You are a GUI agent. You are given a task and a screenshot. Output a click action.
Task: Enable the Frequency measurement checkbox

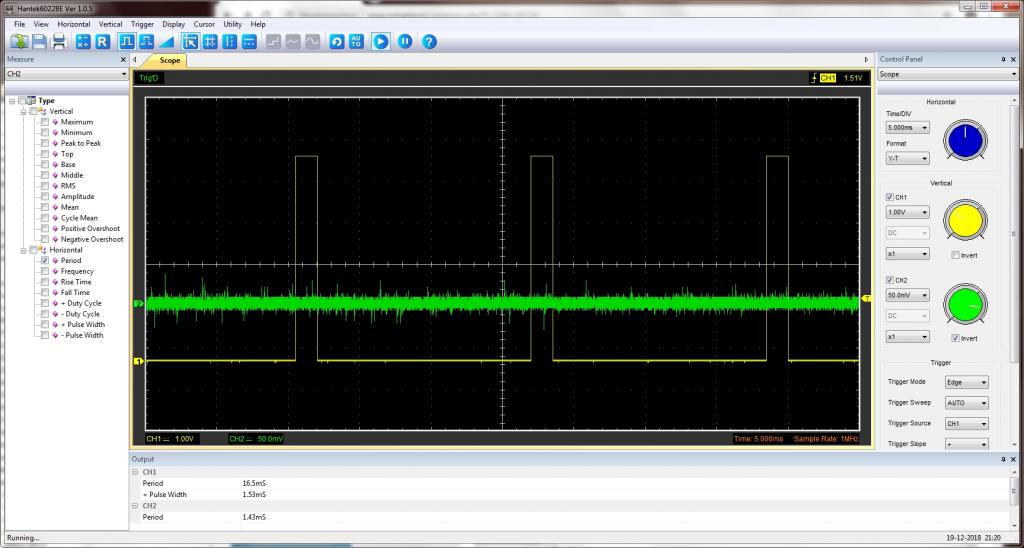[x=44, y=271]
